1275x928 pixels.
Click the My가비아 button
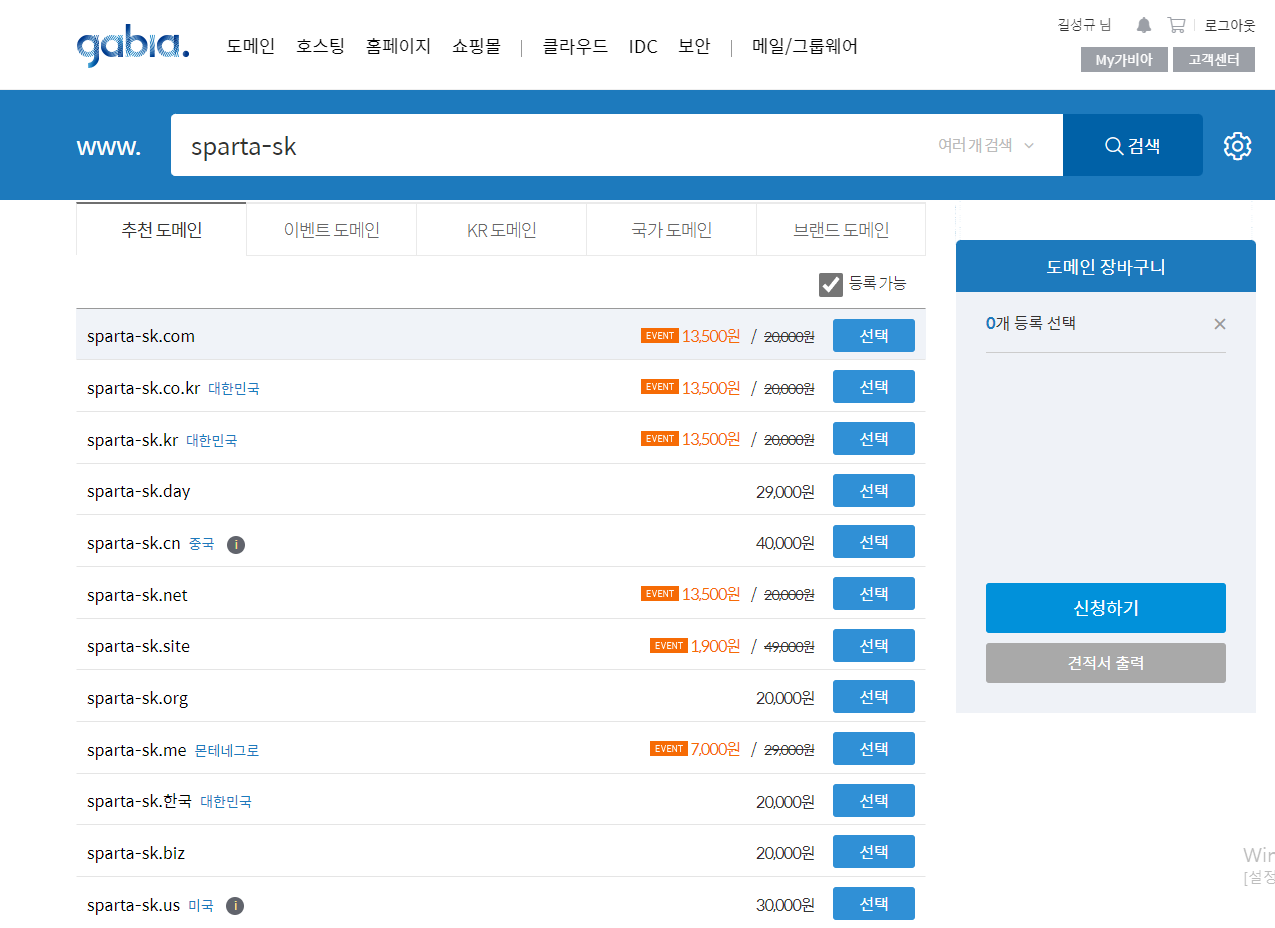[x=1124, y=60]
